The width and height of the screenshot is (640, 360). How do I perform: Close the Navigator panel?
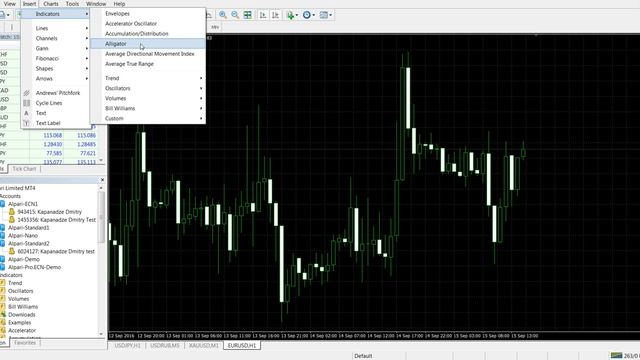pos(102,180)
